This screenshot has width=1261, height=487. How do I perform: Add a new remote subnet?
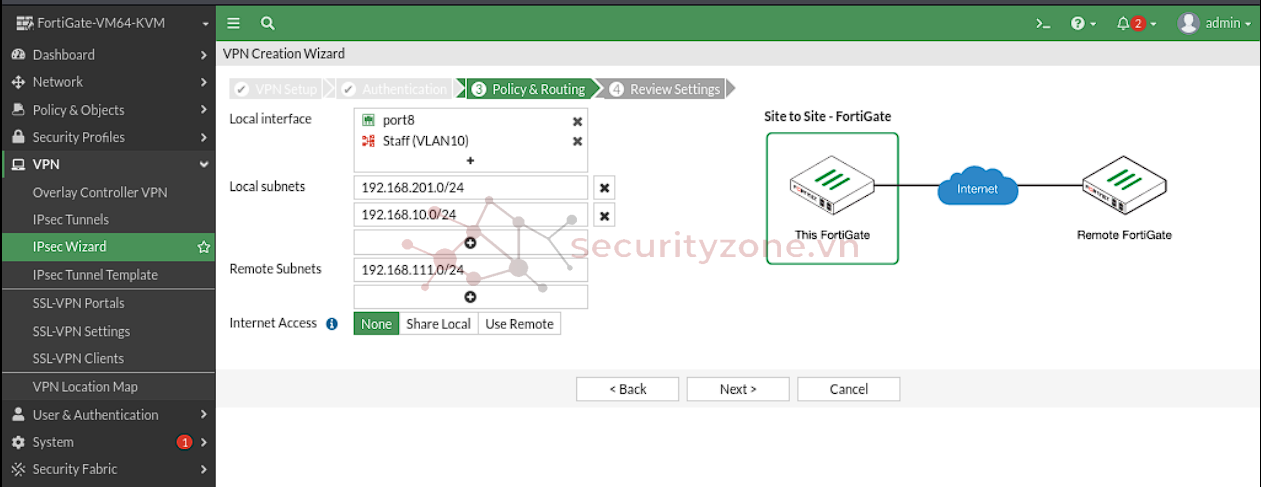pos(470,297)
